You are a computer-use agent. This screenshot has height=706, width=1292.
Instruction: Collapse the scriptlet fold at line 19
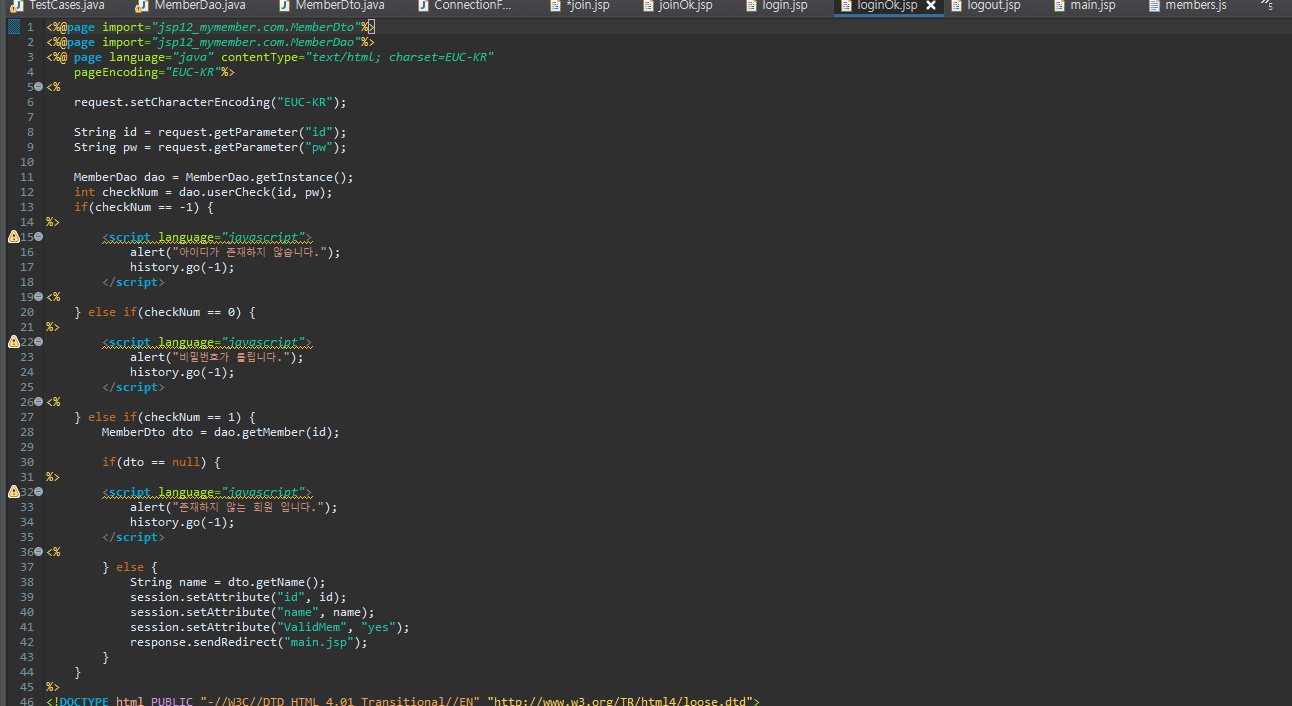click(x=38, y=297)
